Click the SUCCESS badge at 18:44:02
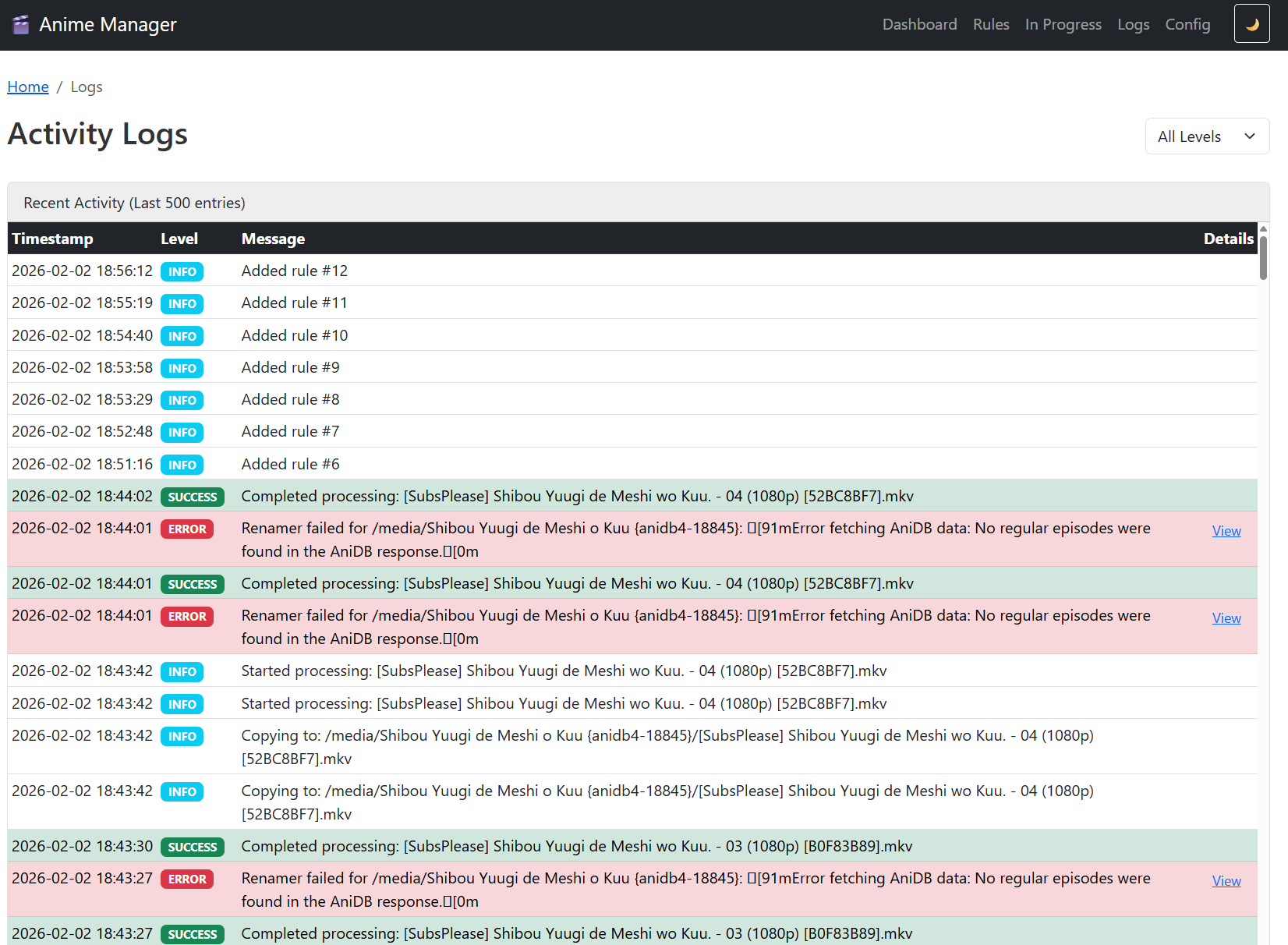Viewport: 1288px width, 945px height. click(x=192, y=497)
